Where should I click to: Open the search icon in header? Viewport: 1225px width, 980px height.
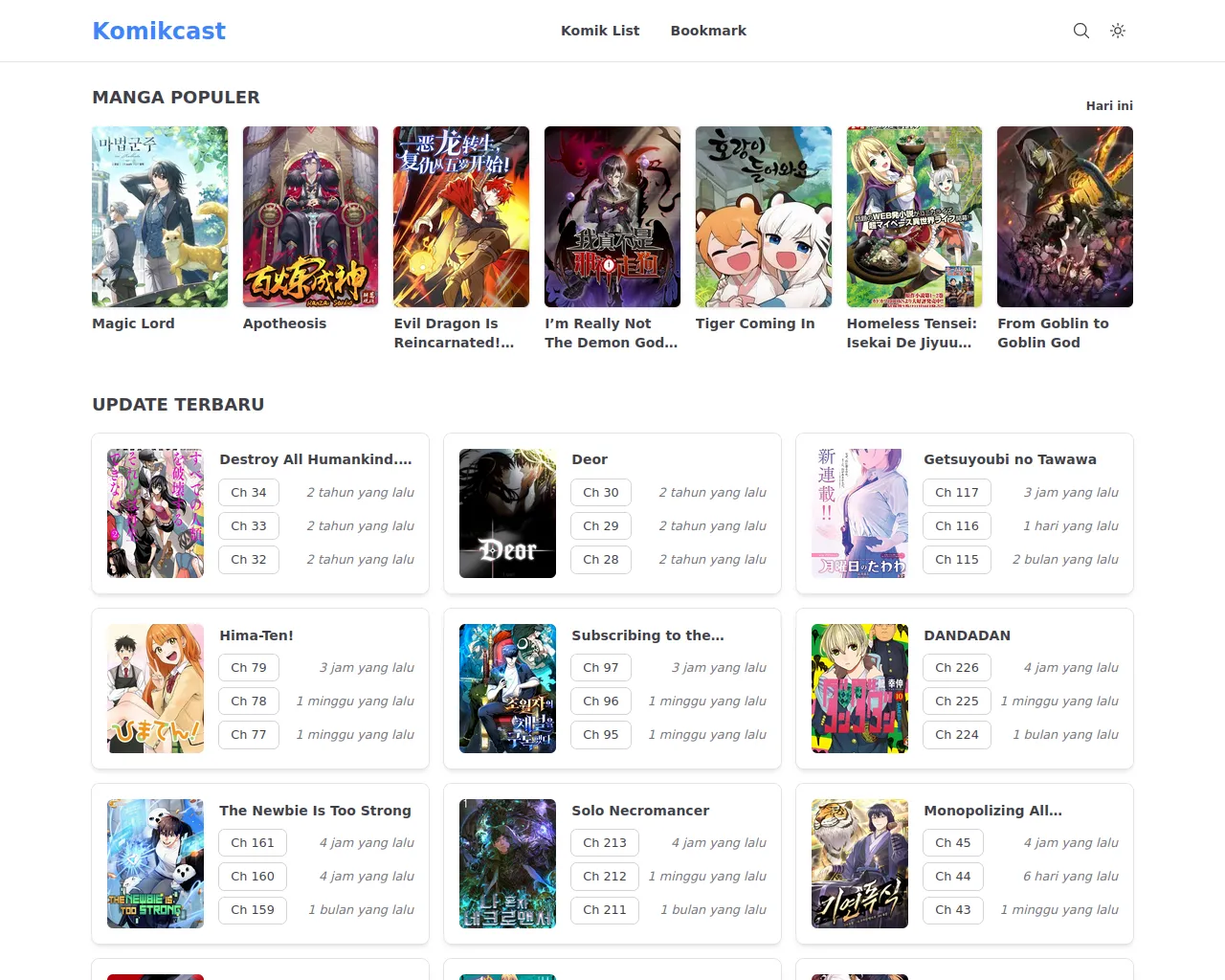pos(1081,31)
